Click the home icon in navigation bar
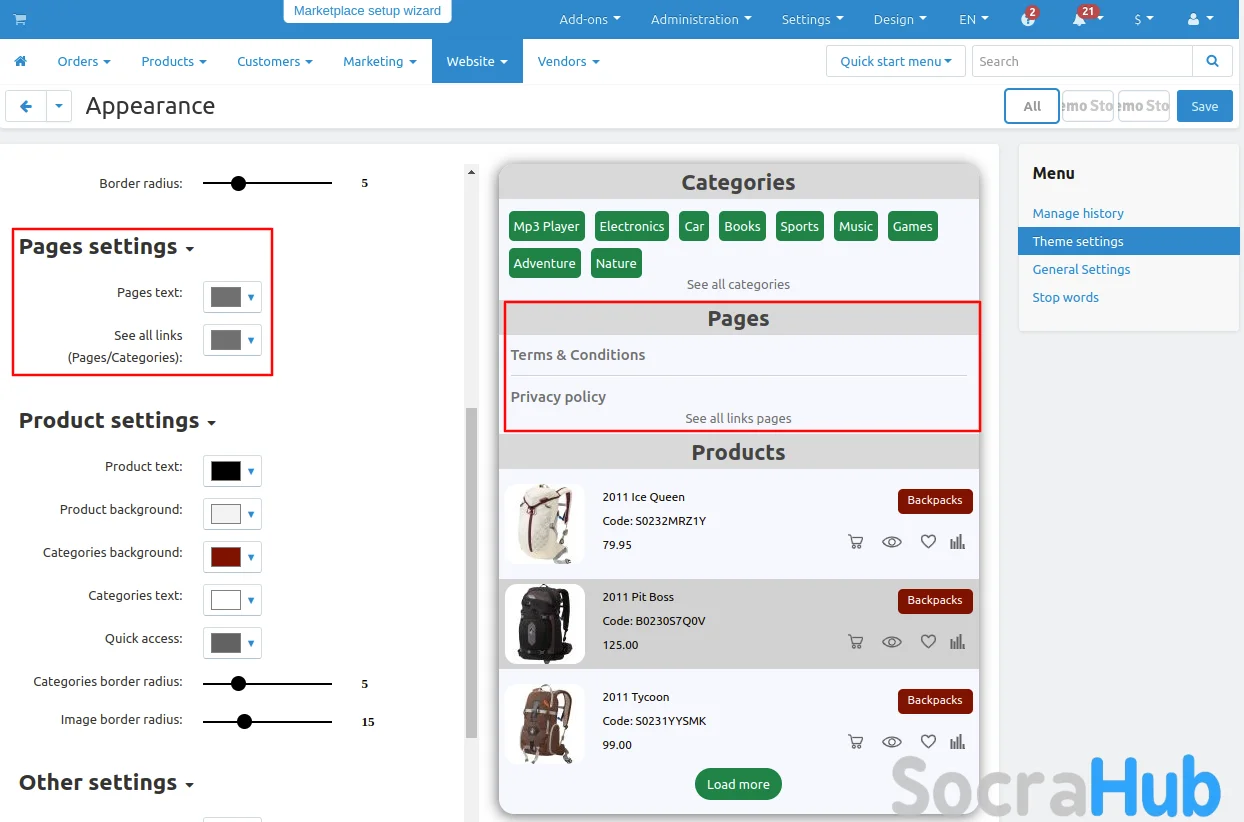This screenshot has width=1244, height=822. [x=20, y=62]
